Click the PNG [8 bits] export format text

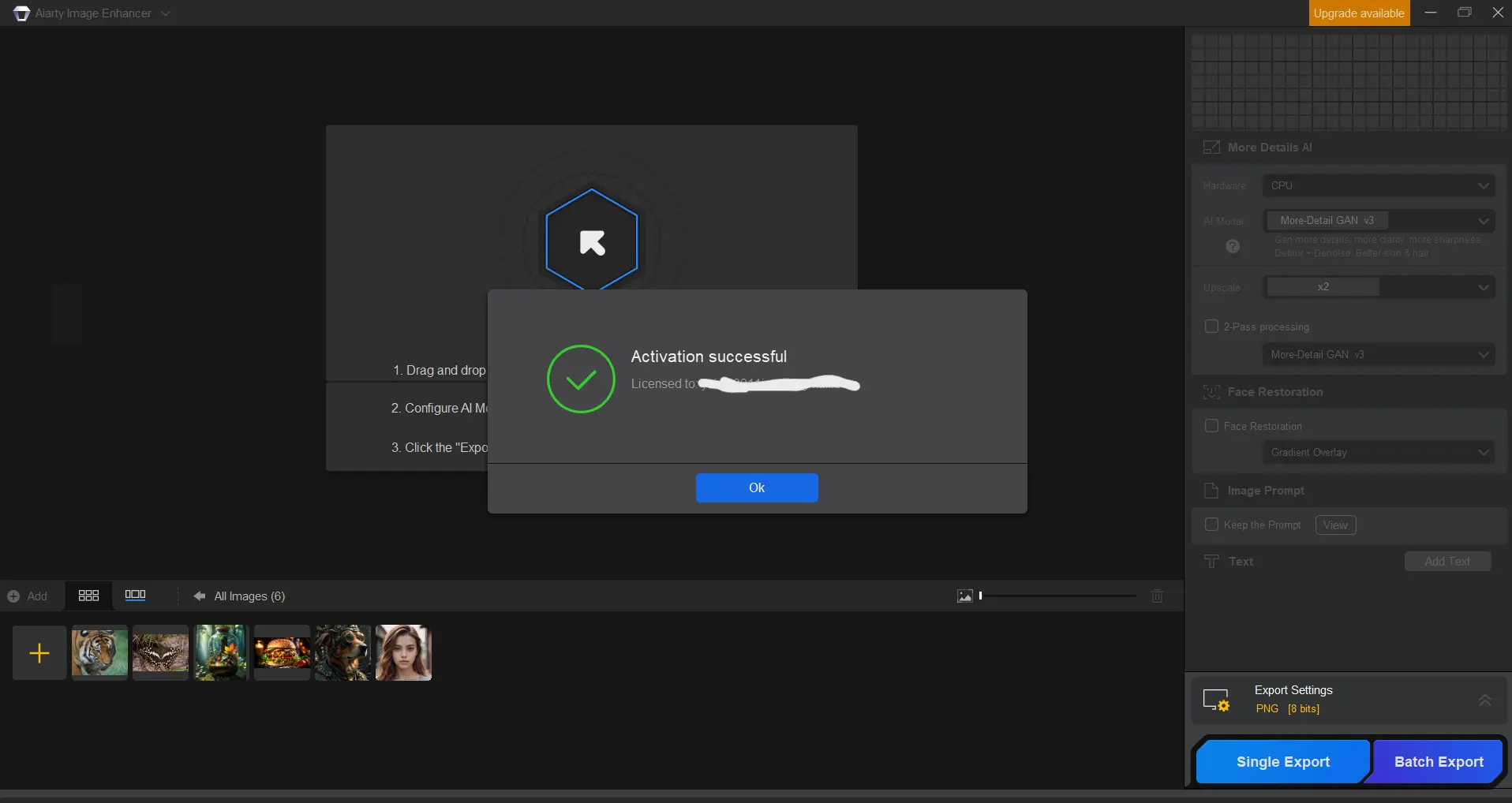click(1287, 708)
